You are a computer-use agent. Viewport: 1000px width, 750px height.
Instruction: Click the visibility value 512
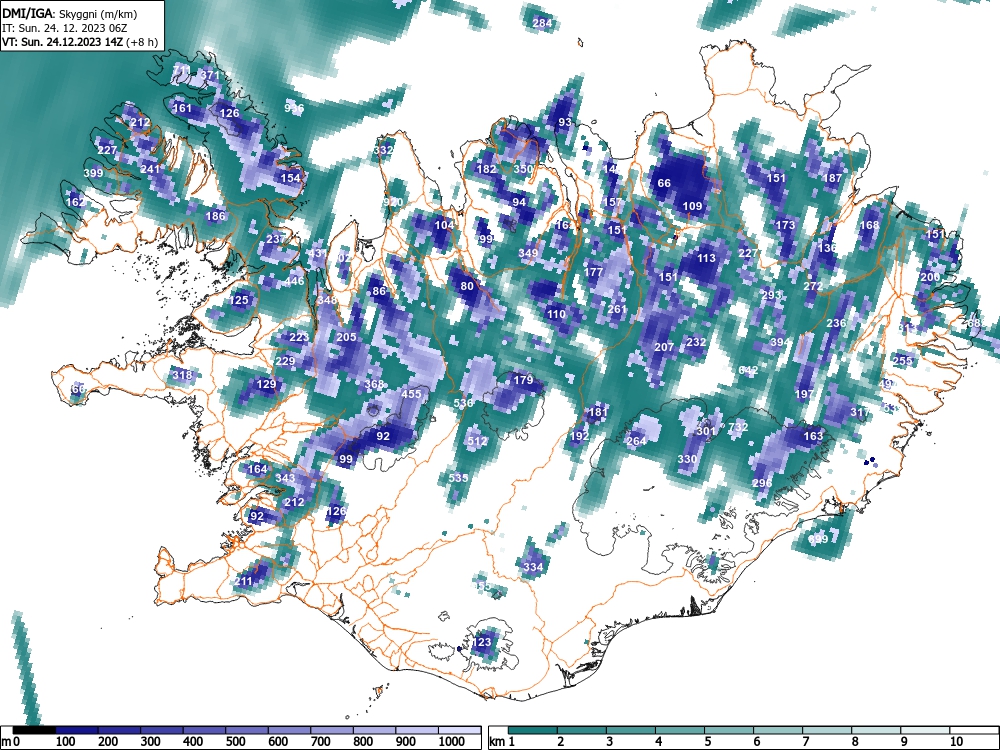click(x=477, y=441)
